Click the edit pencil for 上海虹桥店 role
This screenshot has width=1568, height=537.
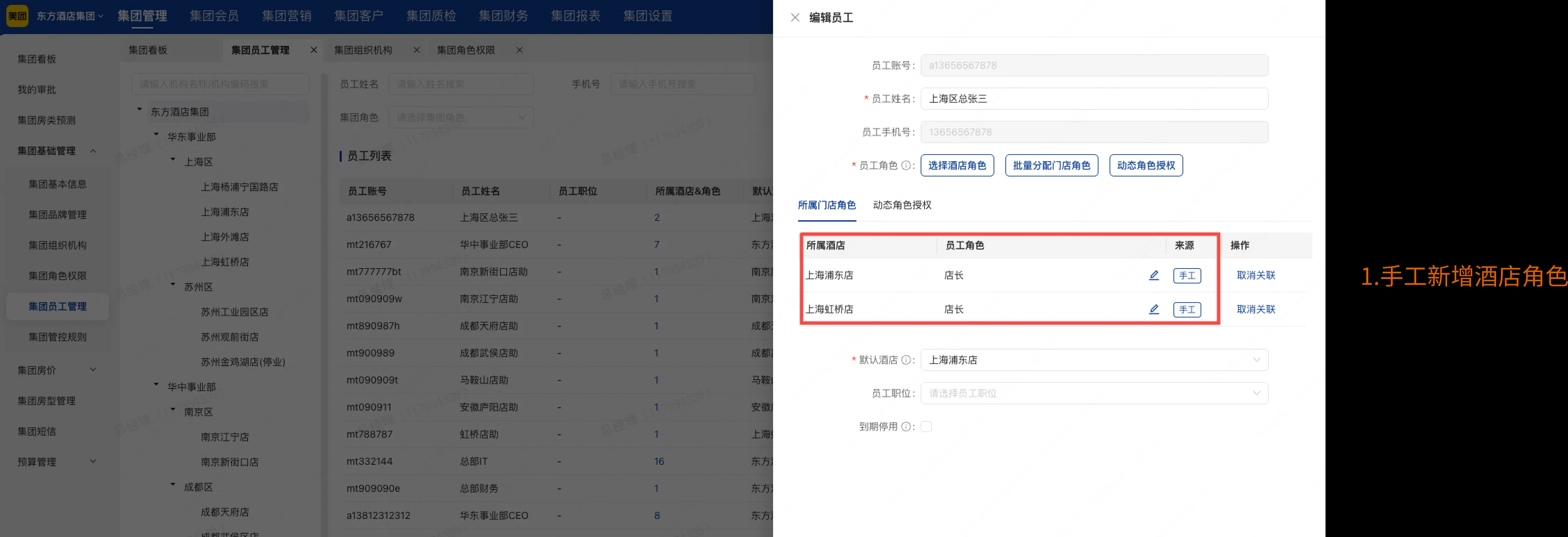coord(1154,309)
